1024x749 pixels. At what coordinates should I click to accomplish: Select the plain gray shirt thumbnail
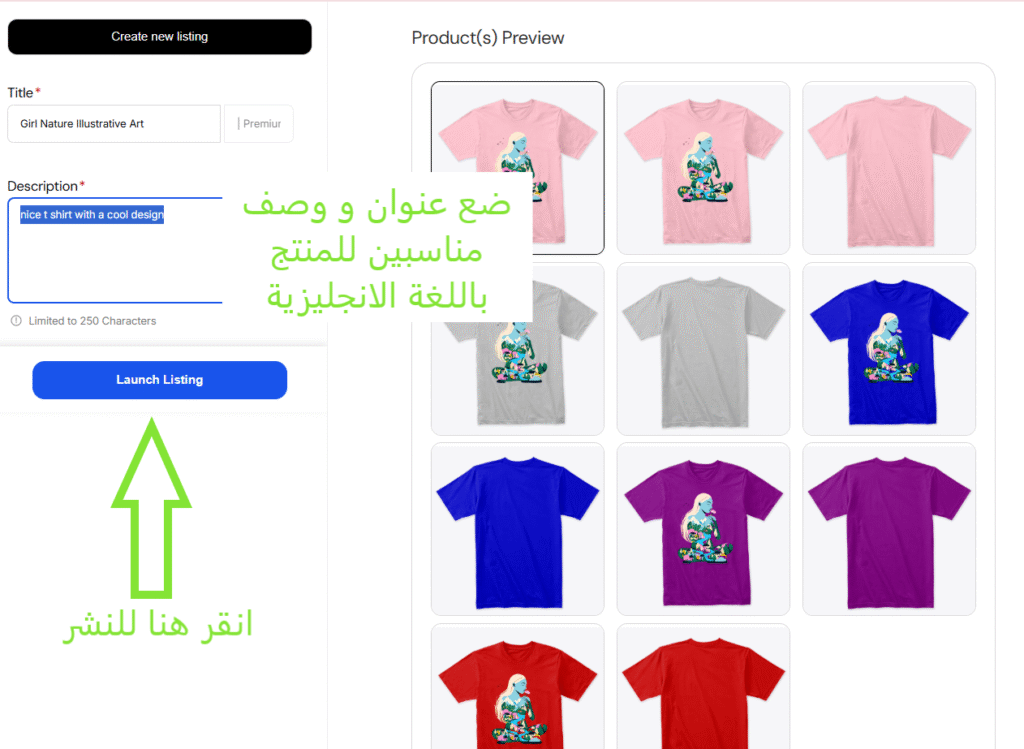(x=703, y=349)
